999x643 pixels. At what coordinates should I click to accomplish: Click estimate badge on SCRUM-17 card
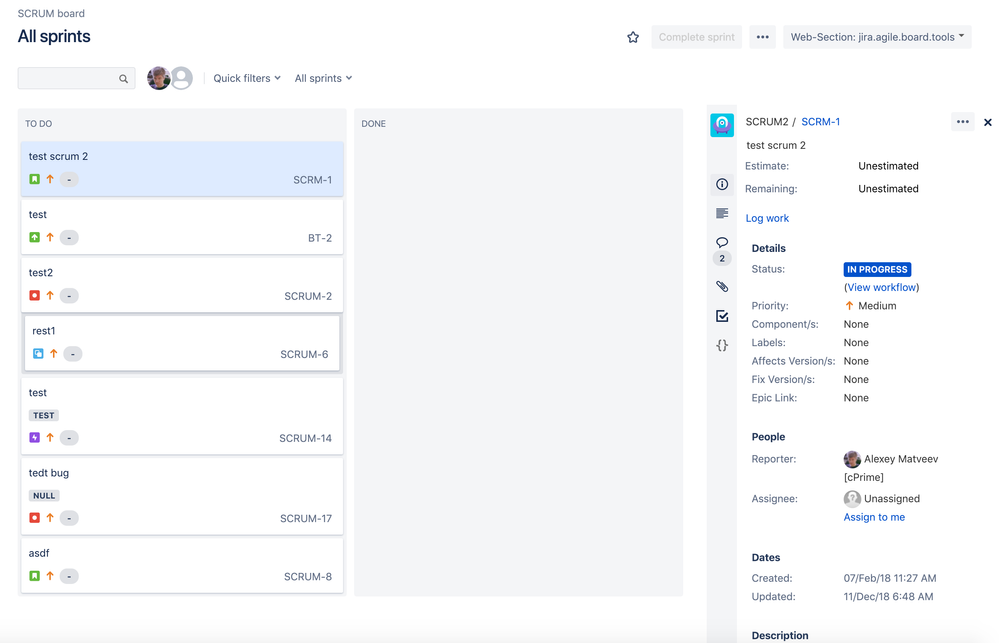[x=69, y=518]
